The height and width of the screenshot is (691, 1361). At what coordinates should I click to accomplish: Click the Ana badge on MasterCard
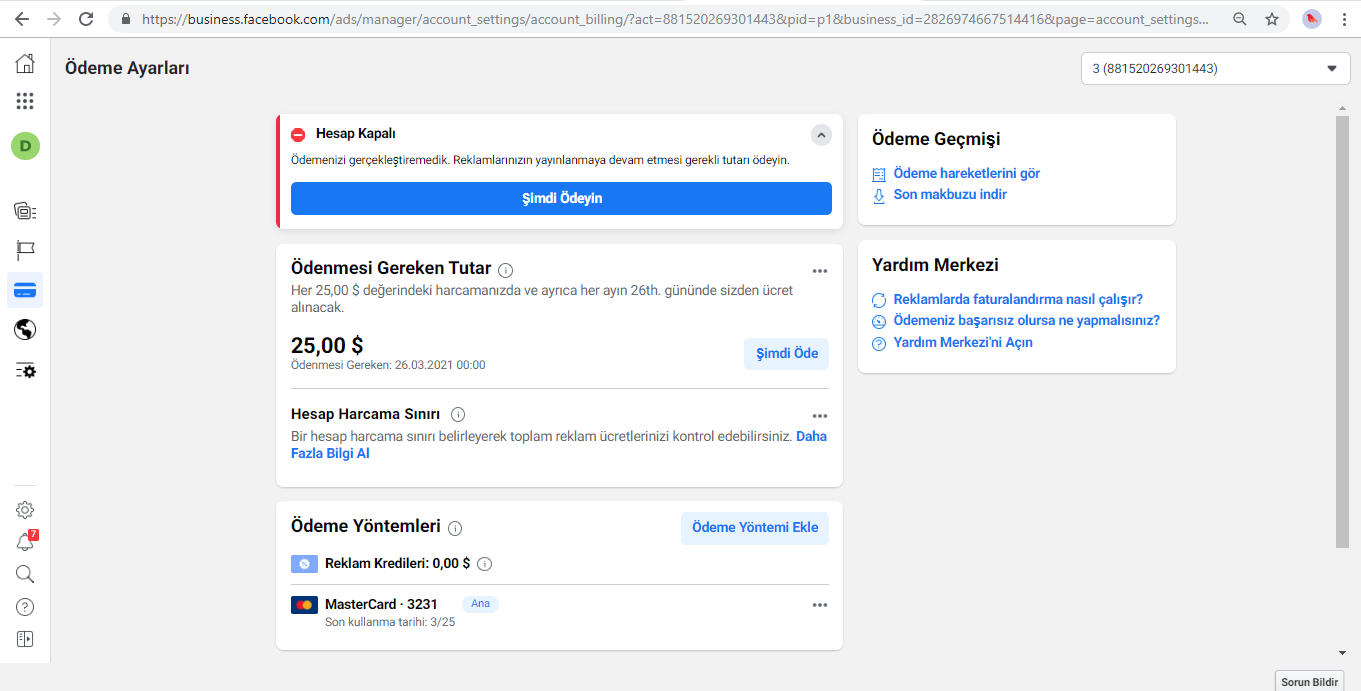pos(480,604)
